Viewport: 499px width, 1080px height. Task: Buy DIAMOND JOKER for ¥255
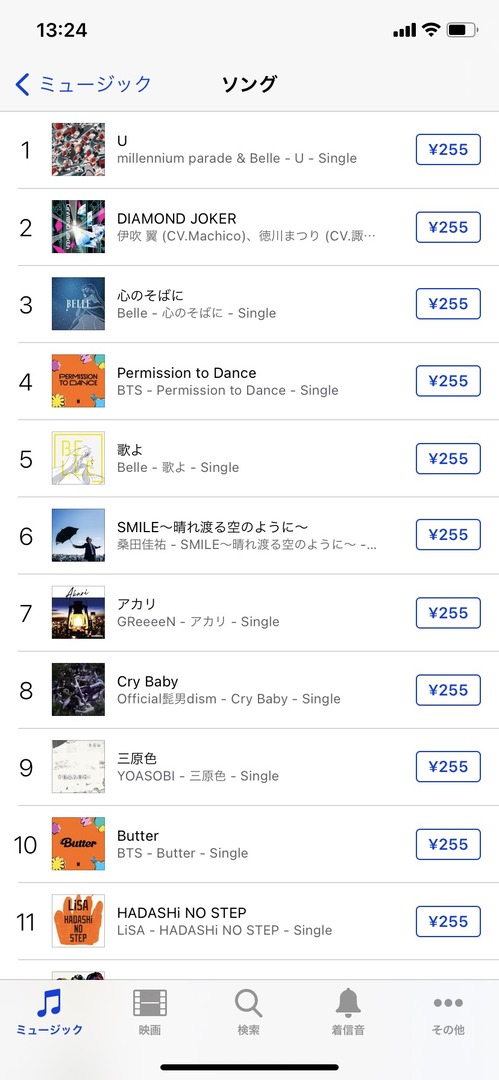coord(448,227)
